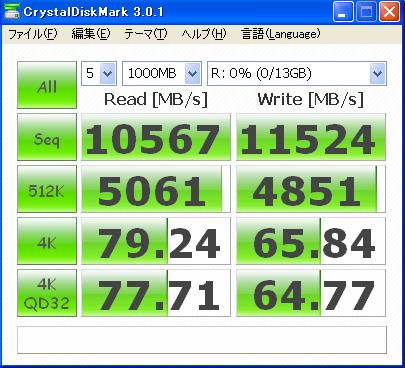Select the 4K read value 79.24
Image resolution: width=405 pixels, height=368 pixels.
pos(156,241)
